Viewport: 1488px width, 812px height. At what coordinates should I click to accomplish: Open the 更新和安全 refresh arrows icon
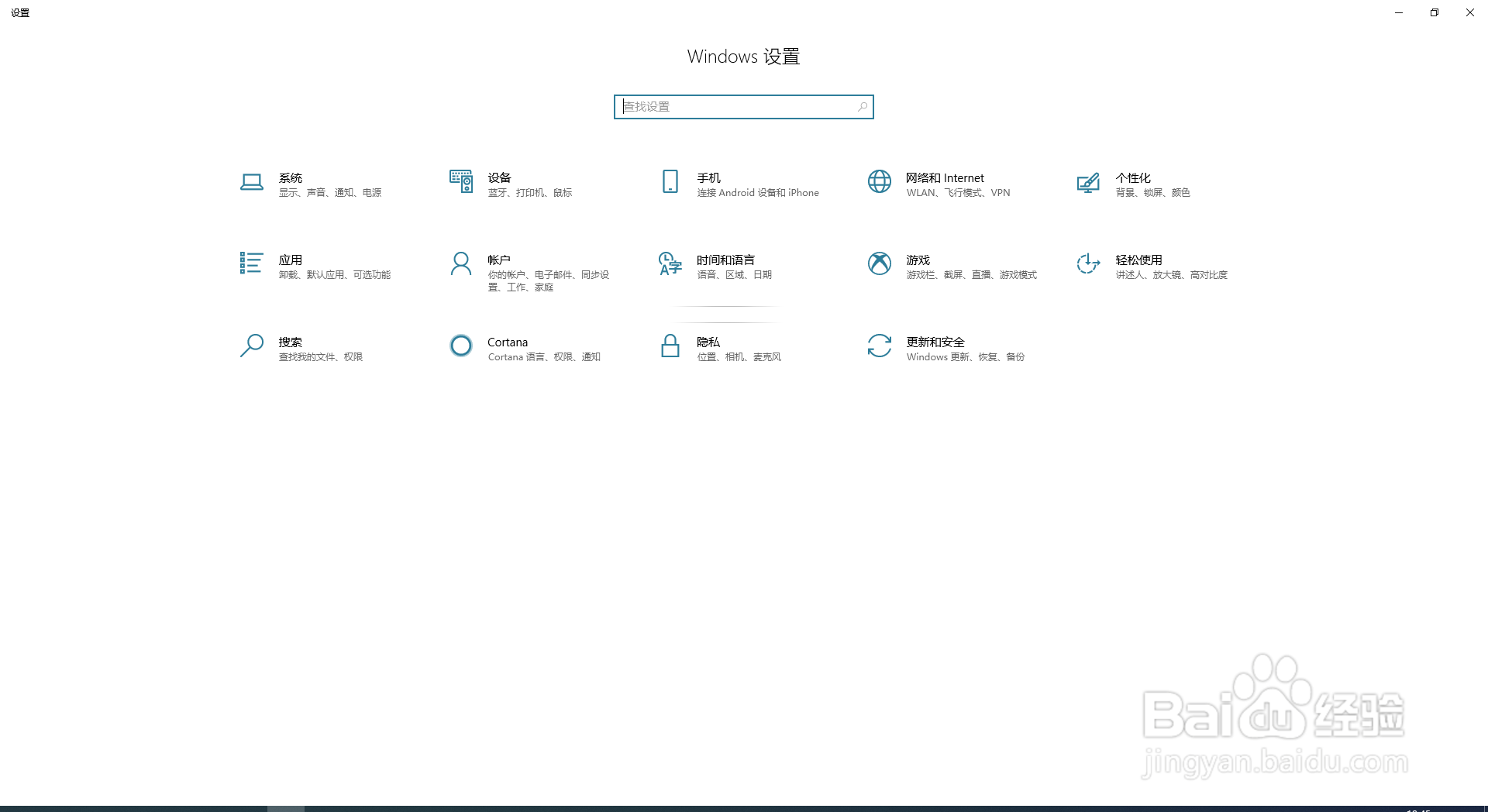pos(880,346)
